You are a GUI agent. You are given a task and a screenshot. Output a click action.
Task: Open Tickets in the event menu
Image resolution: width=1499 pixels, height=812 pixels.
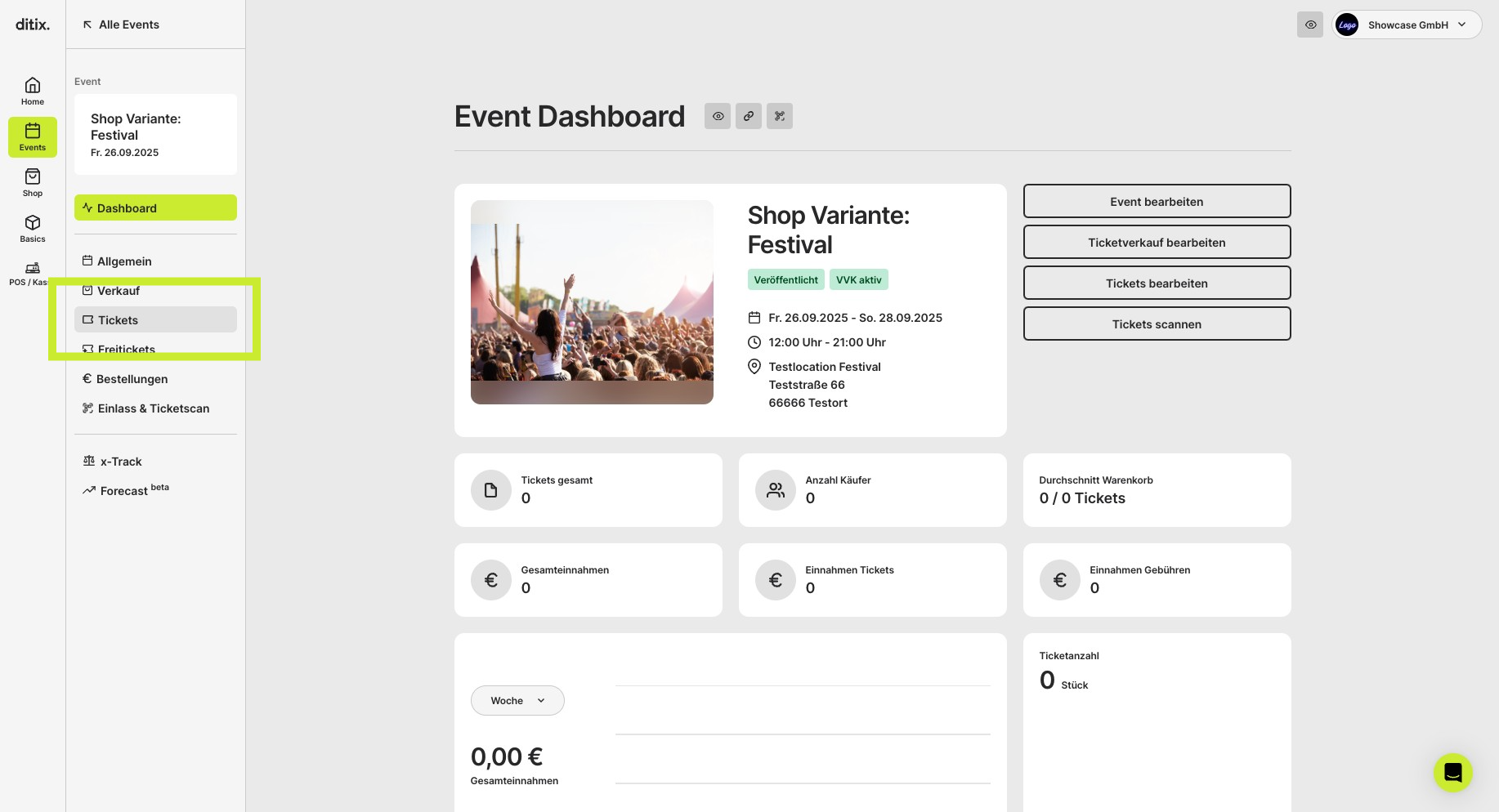[155, 319]
